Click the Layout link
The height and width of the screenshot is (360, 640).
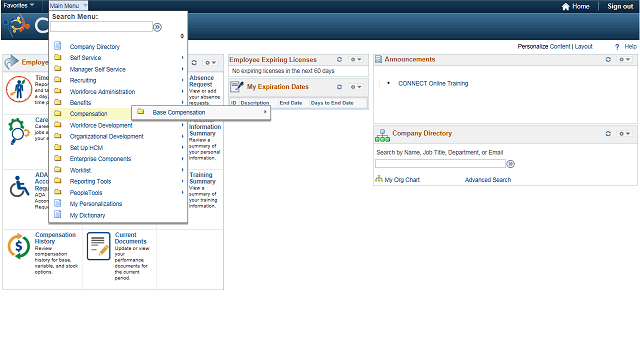pos(584,47)
